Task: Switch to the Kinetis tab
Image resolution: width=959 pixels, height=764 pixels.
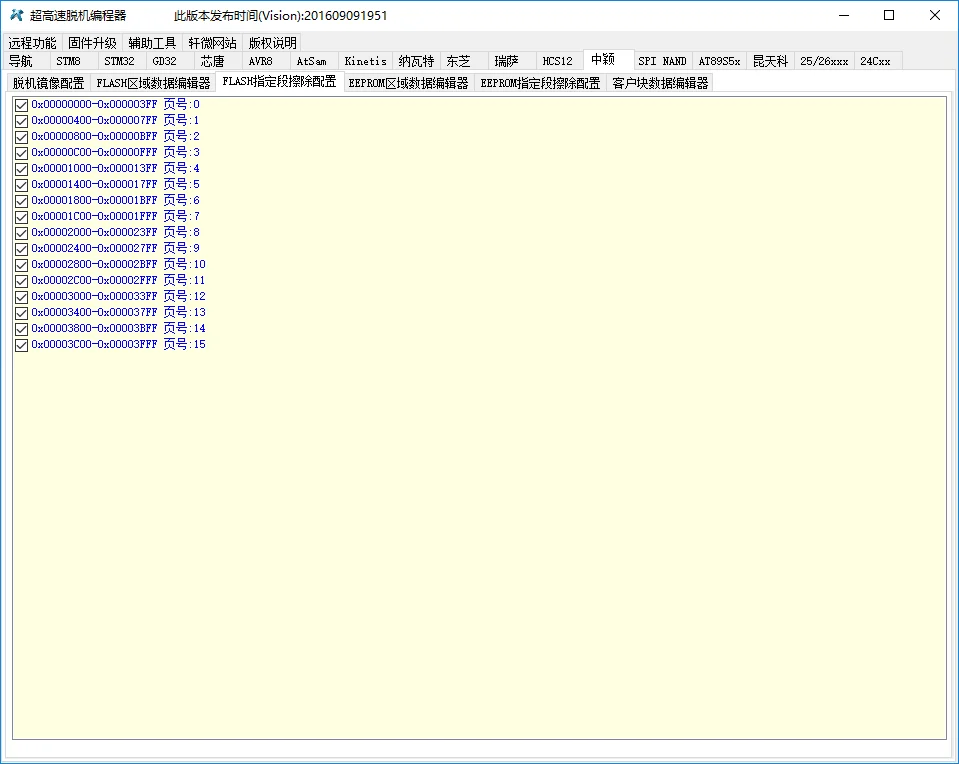Action: [x=366, y=61]
